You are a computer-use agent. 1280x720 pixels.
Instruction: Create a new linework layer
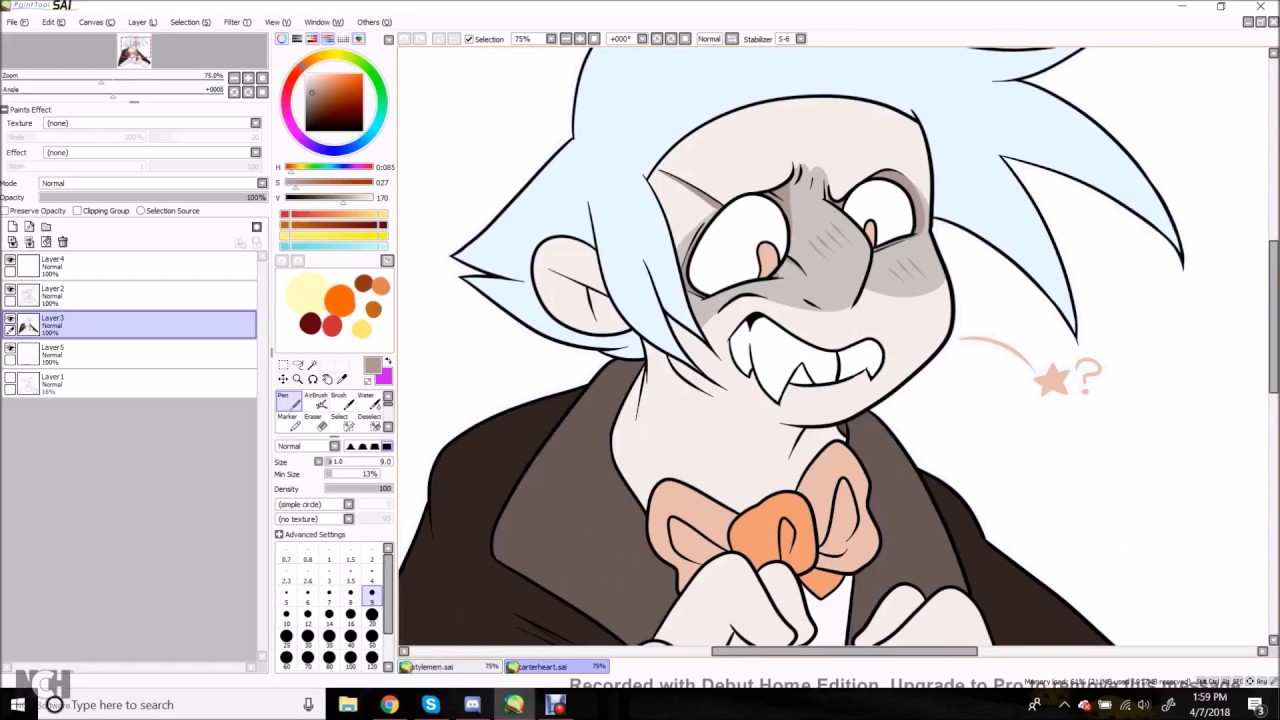tap(29, 228)
